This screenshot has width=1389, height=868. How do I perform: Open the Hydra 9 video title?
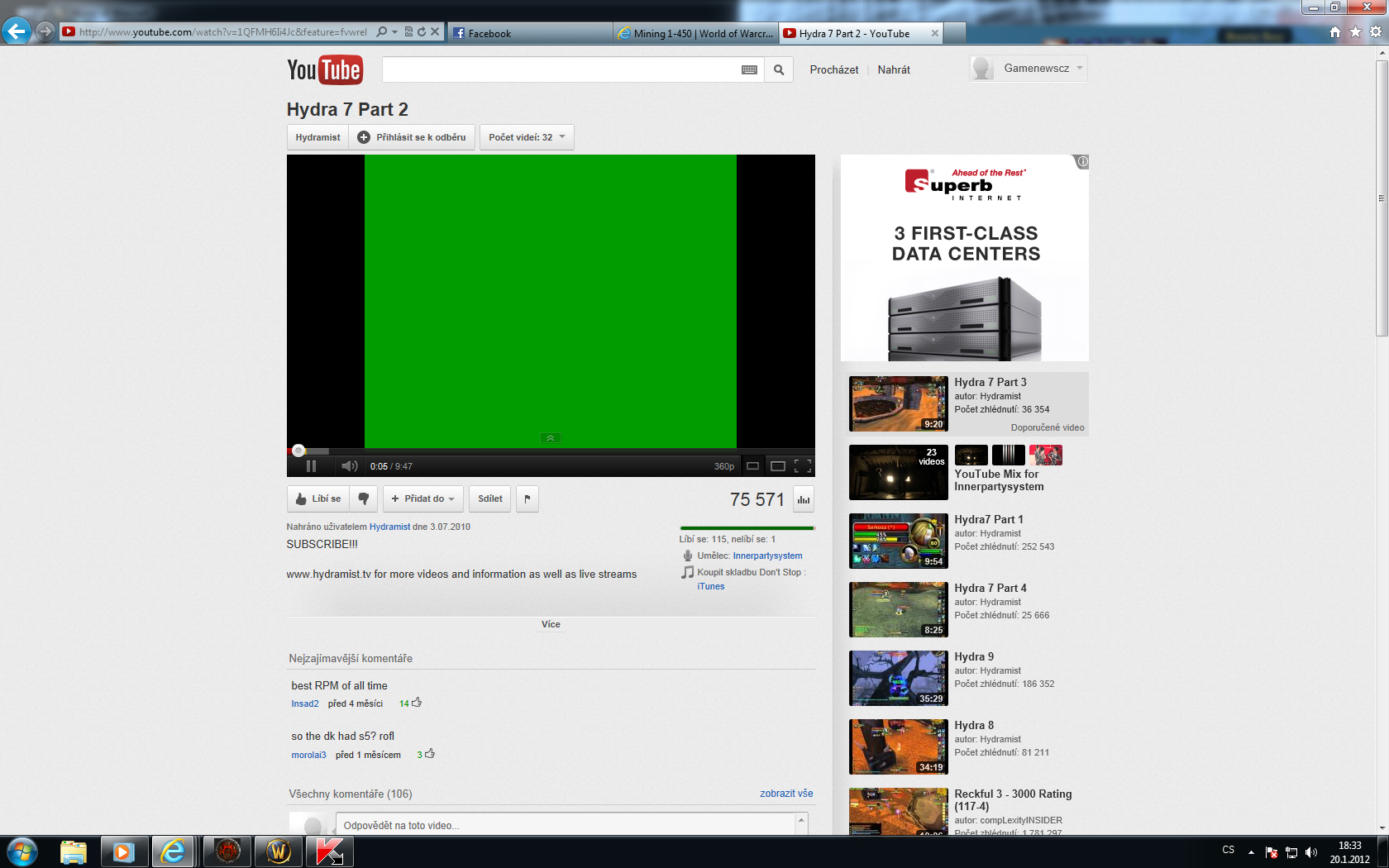point(974,656)
